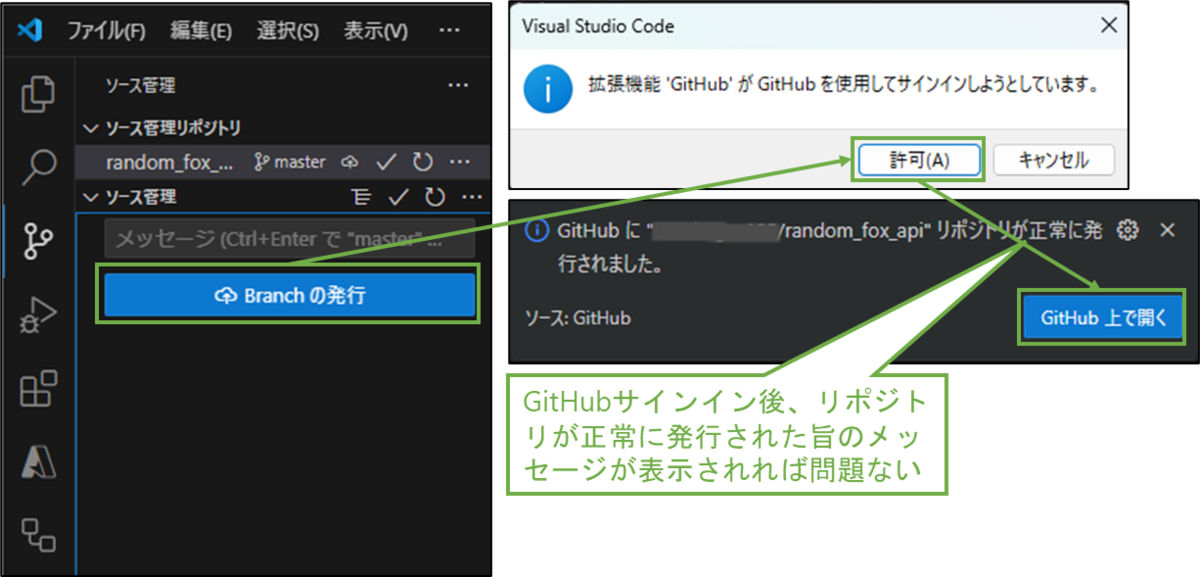This screenshot has width=1200, height=577.
Task: Click the ソース管理 panel title
Action: click(141, 86)
